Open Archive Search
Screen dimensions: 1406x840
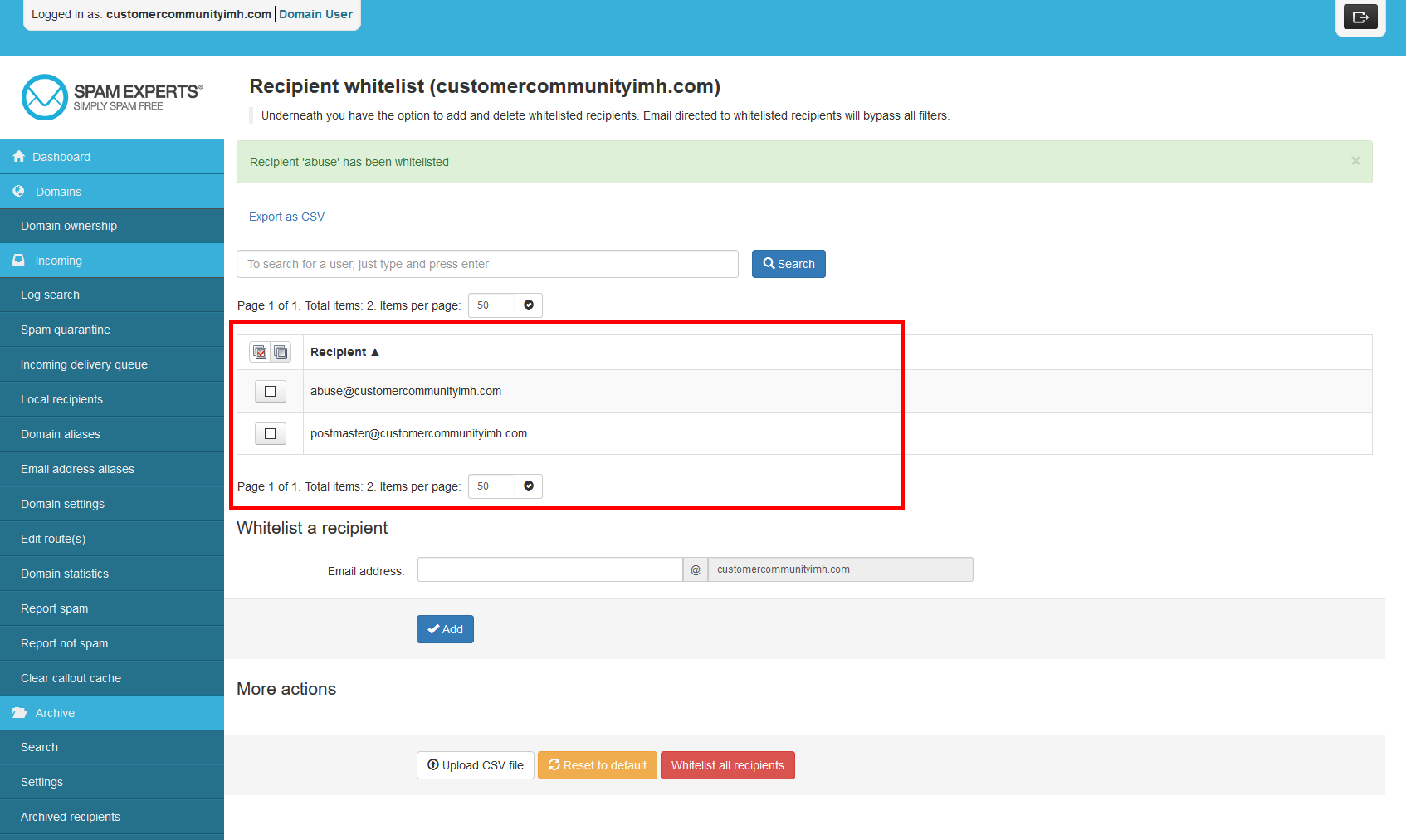(x=112, y=747)
